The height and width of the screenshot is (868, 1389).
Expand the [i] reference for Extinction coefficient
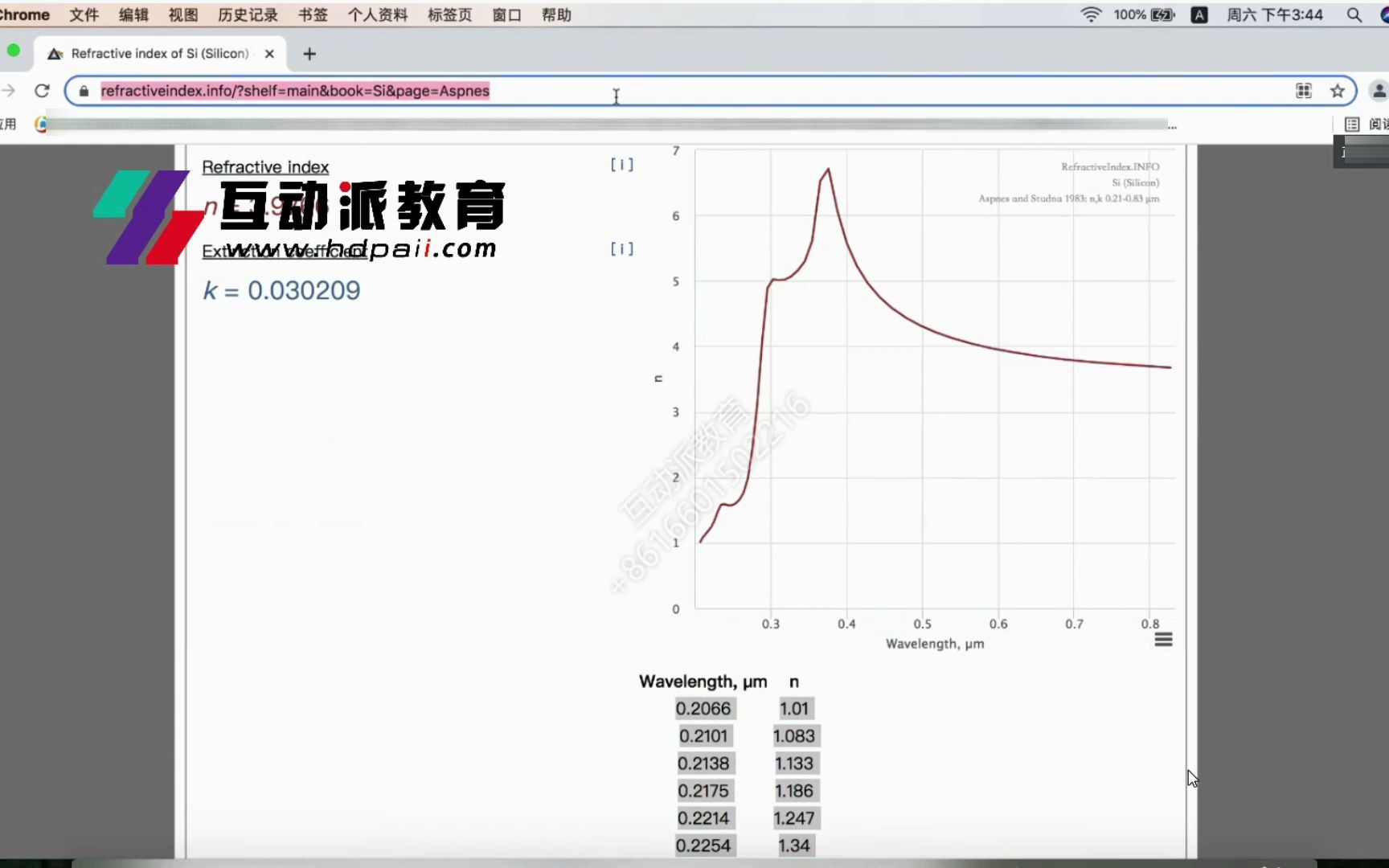(621, 248)
